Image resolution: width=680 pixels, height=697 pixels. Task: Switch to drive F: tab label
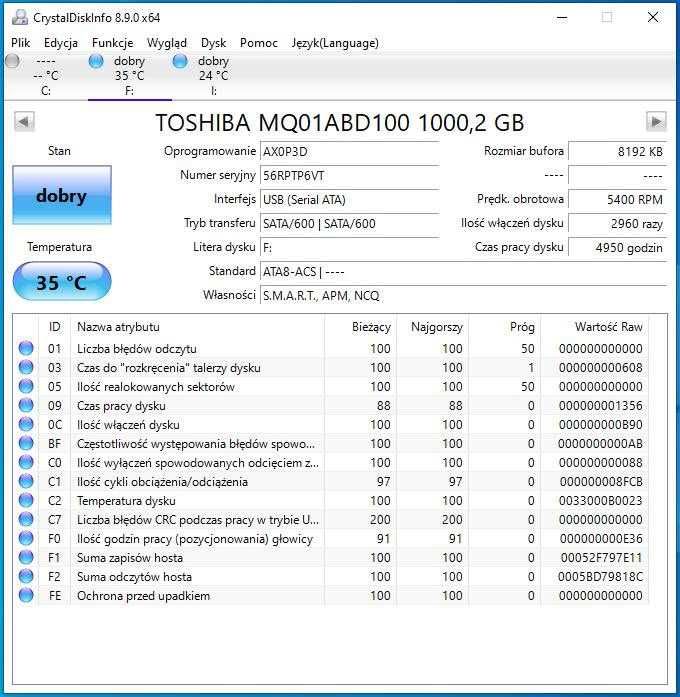coord(129,91)
